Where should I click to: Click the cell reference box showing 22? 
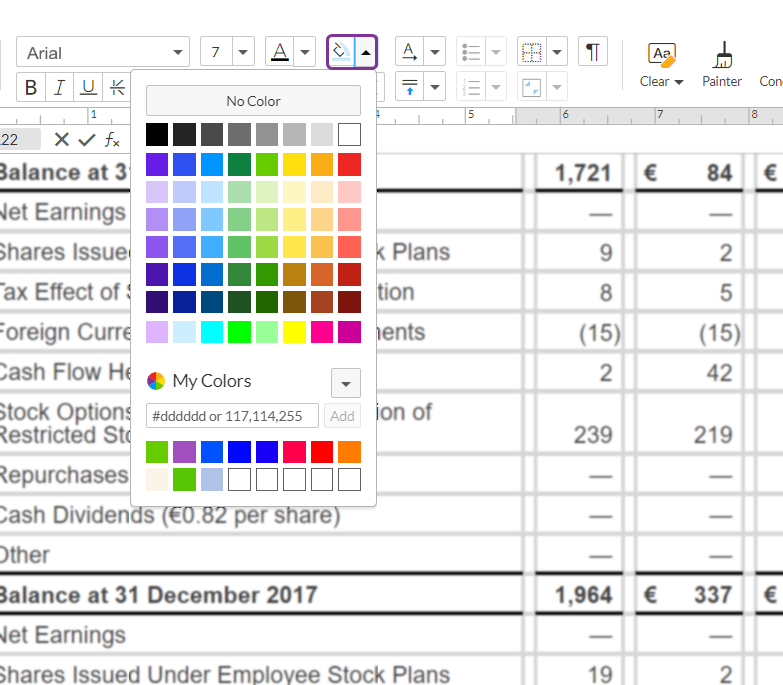point(19,139)
